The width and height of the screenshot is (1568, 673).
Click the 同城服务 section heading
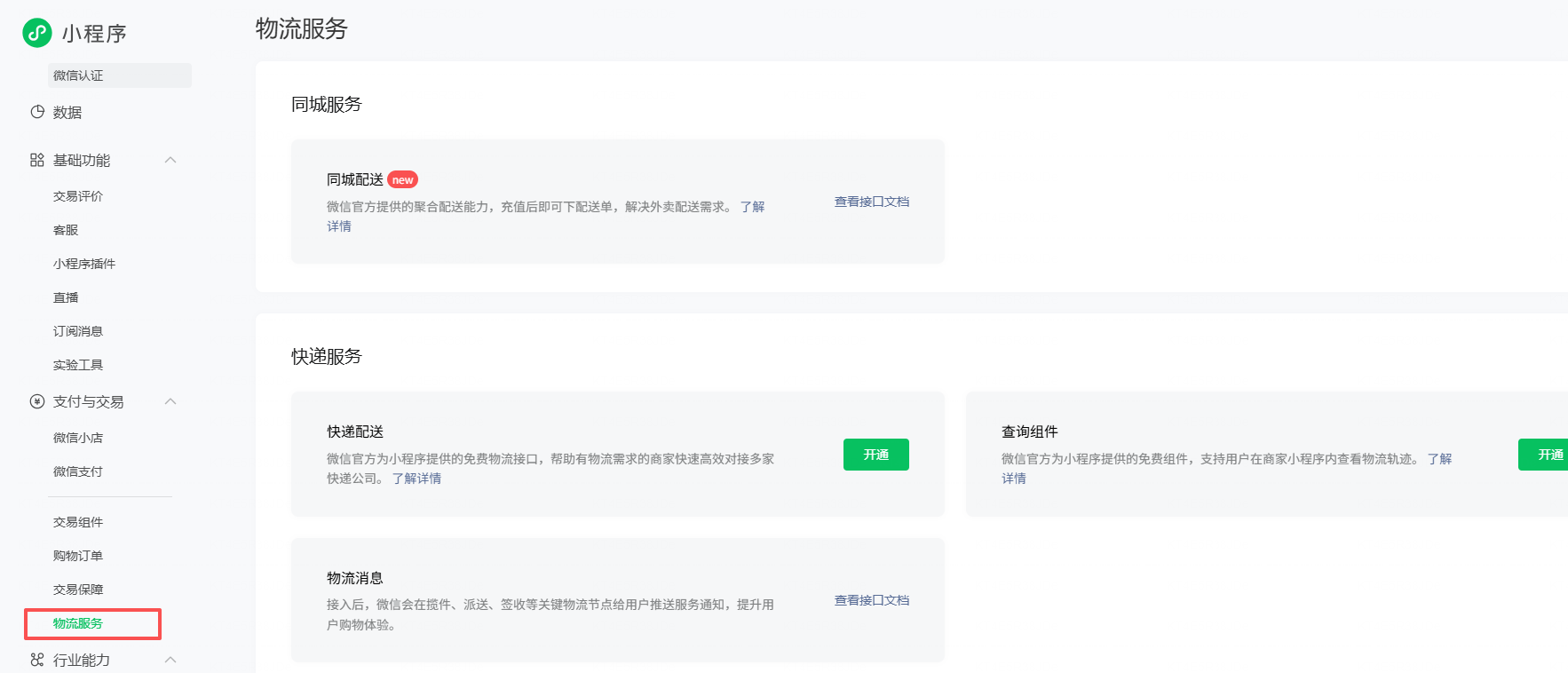point(327,104)
